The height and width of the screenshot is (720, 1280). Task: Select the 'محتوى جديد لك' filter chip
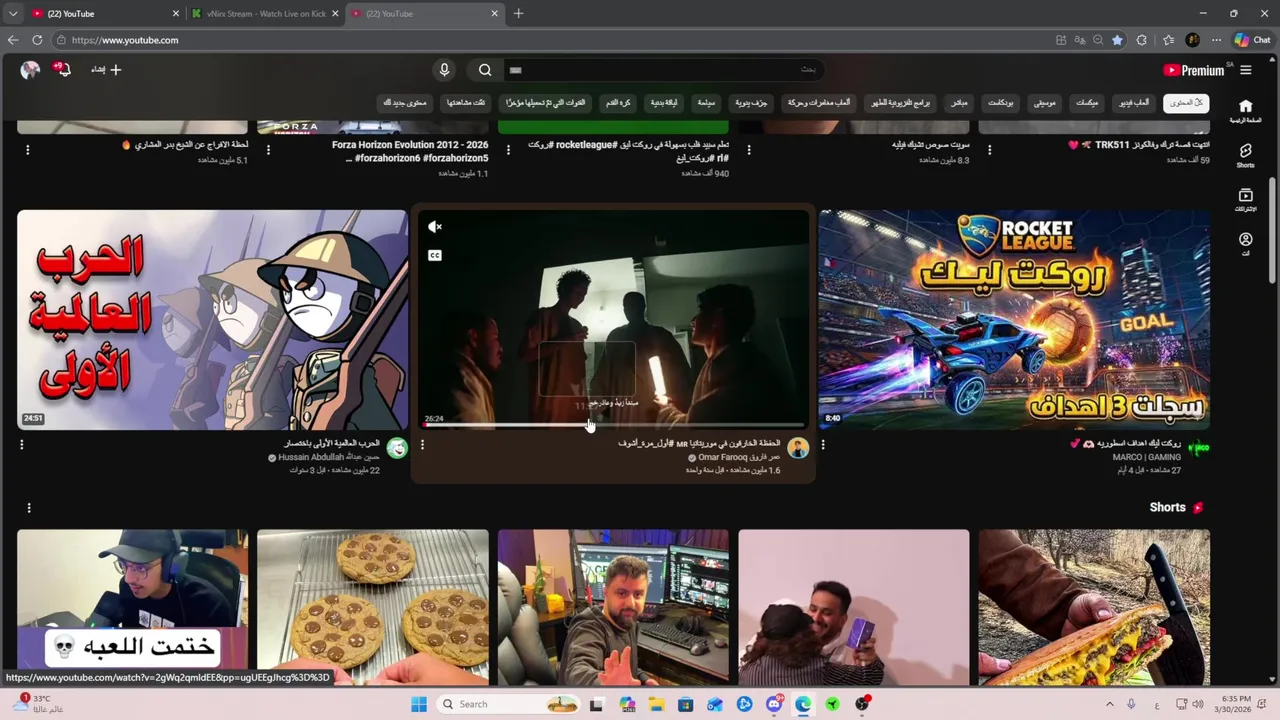coord(405,103)
